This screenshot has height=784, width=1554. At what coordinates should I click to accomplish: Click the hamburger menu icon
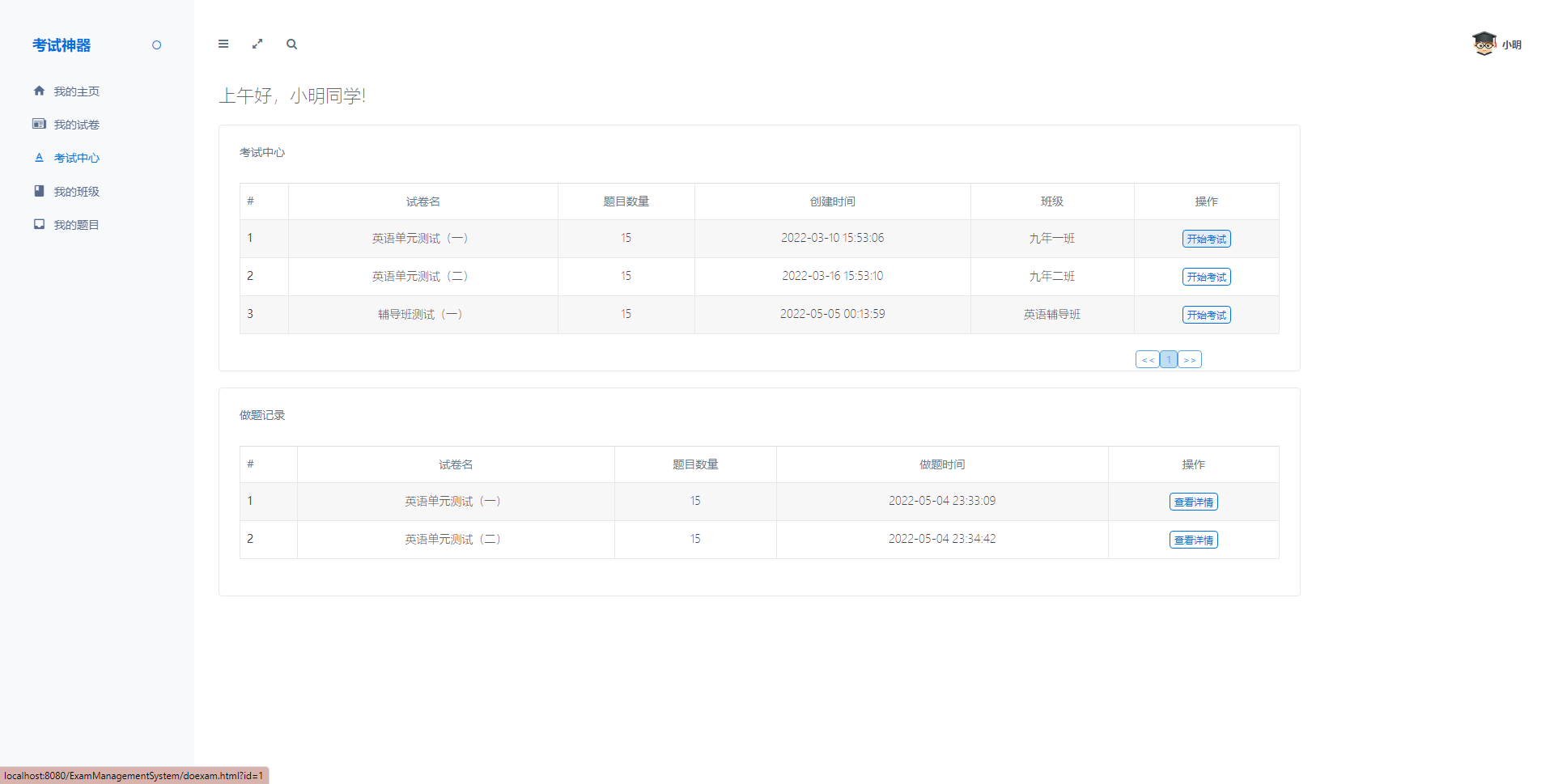pyautogui.click(x=223, y=44)
